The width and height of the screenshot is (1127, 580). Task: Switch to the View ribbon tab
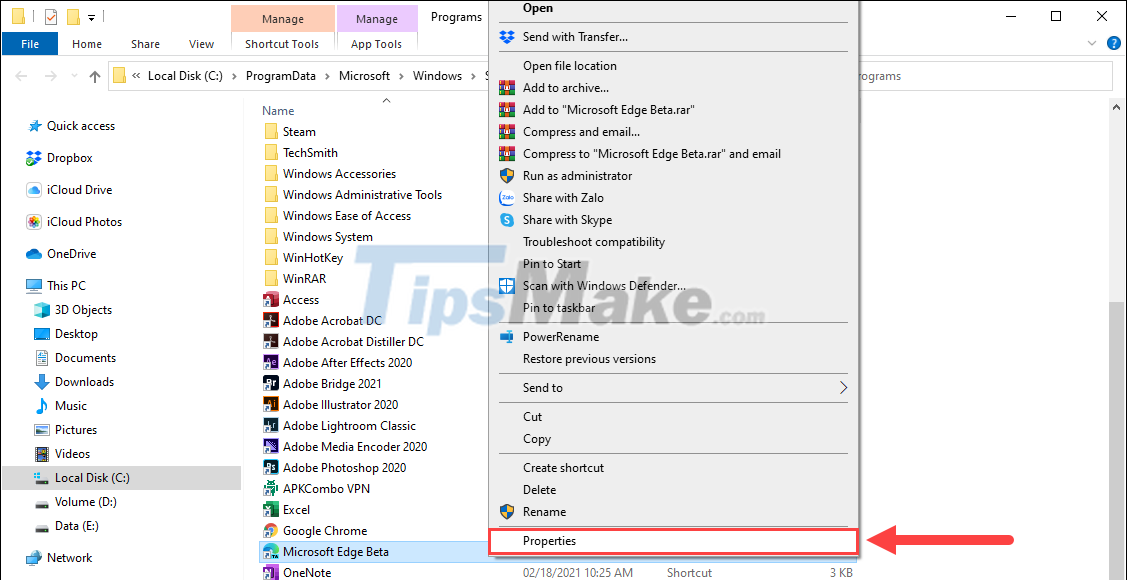coord(201,44)
